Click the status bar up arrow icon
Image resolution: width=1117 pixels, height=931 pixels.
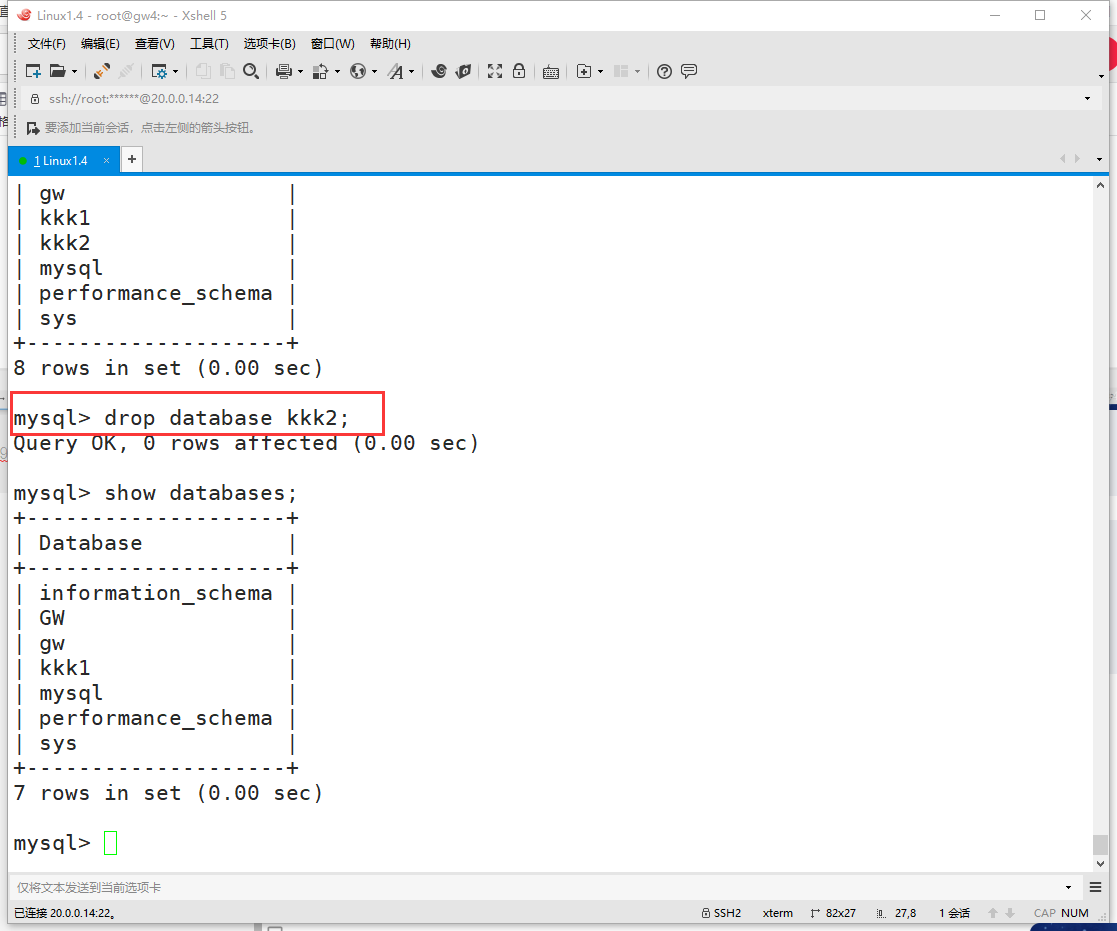pos(993,913)
